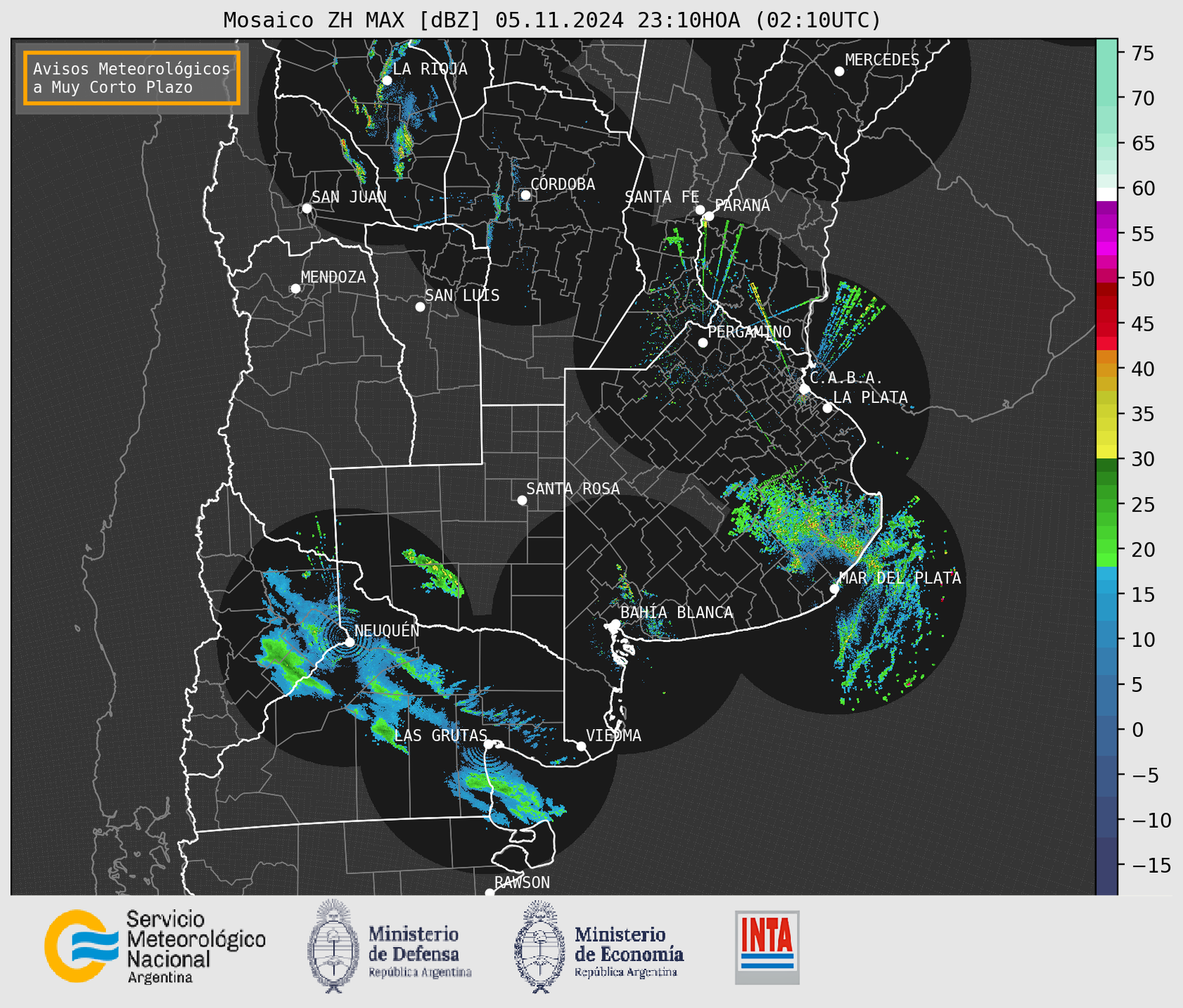This screenshot has height=1008, width=1183.
Task: Click the NEUQUÉN label text
Action: pos(387,631)
